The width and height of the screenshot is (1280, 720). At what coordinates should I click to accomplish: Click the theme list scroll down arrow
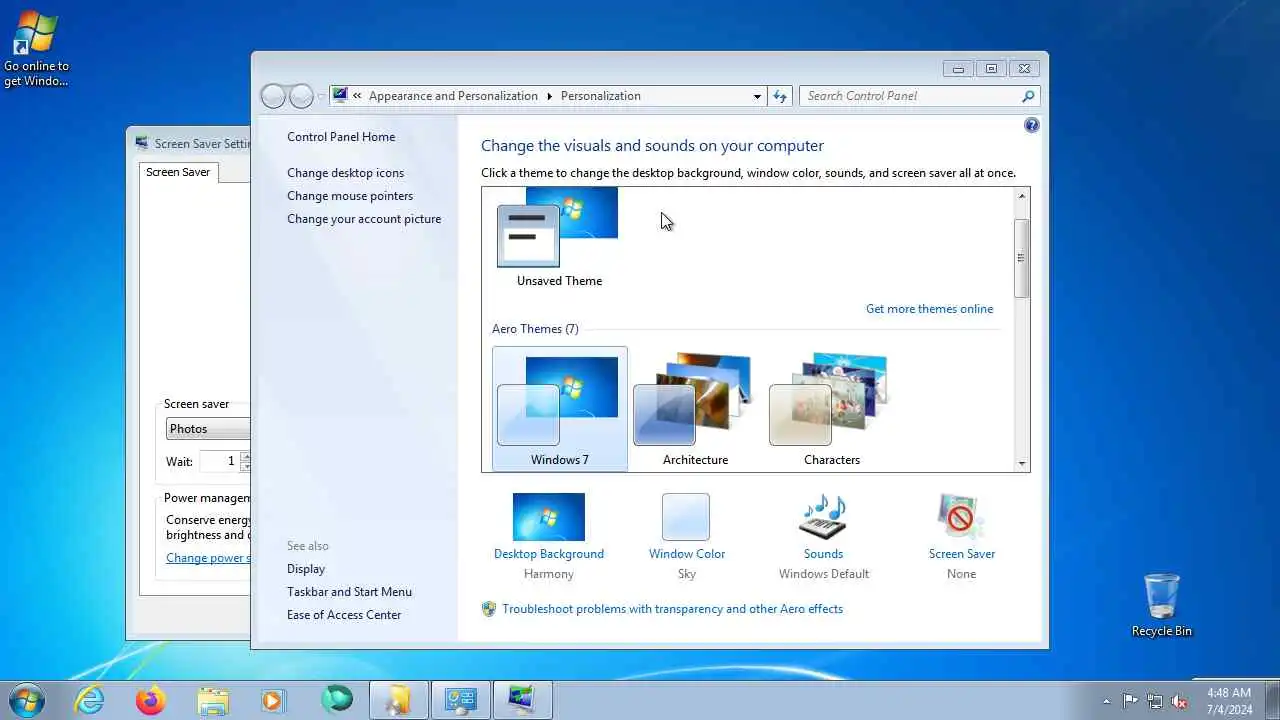pyautogui.click(x=1021, y=463)
